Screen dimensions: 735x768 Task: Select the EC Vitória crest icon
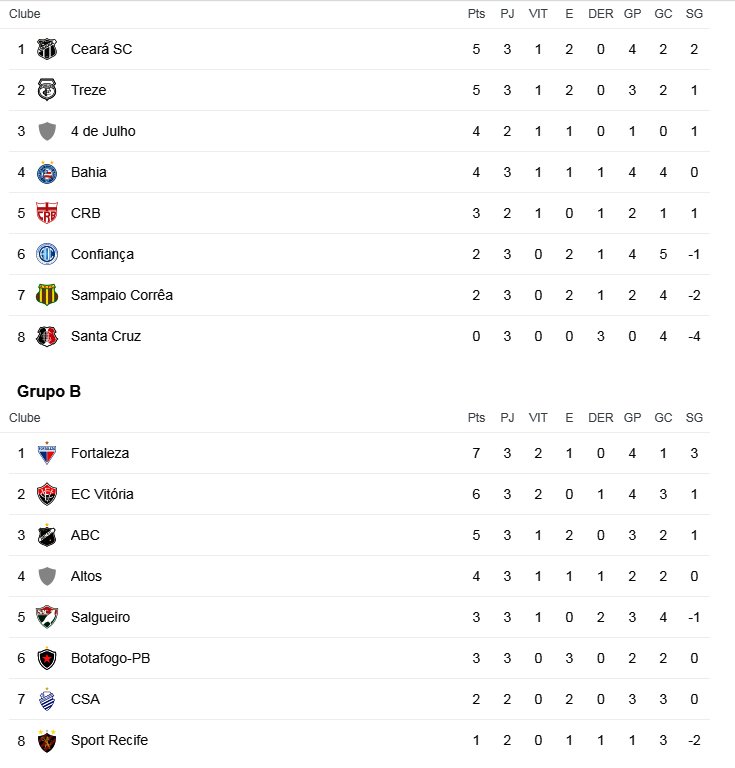(47, 494)
